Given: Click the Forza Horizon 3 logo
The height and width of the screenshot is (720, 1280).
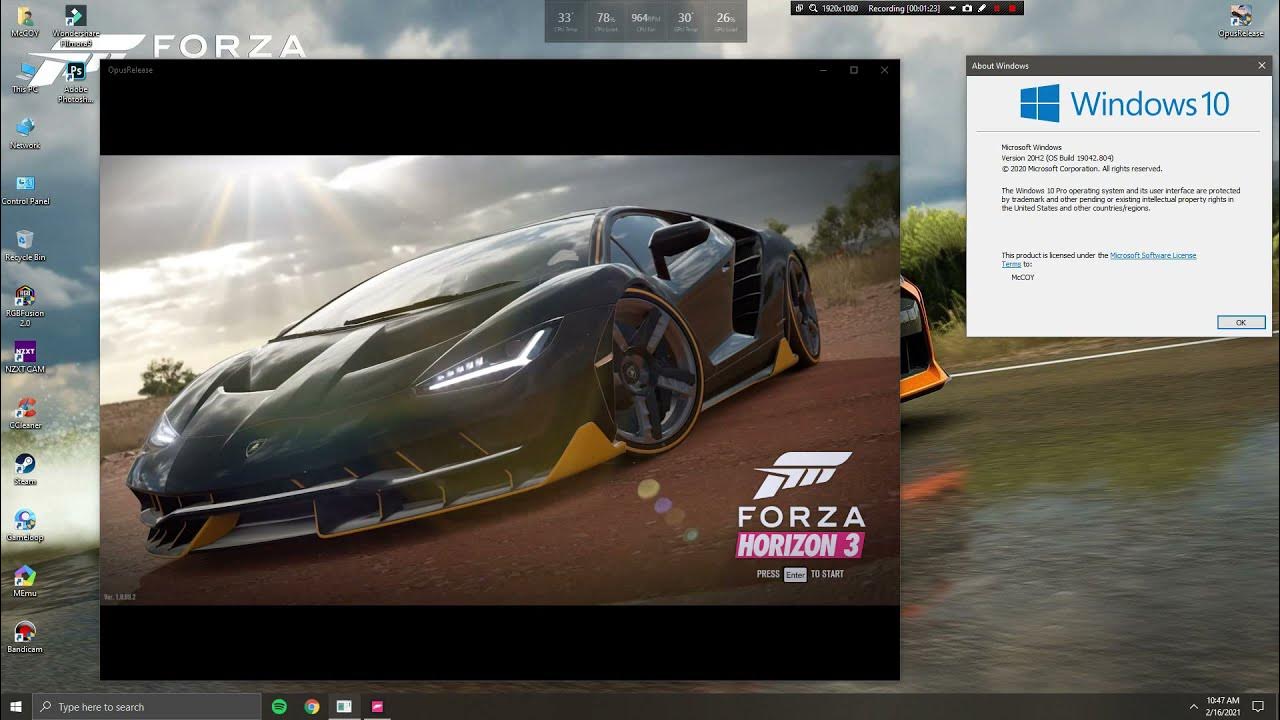Looking at the screenshot, I should pyautogui.click(x=800, y=505).
